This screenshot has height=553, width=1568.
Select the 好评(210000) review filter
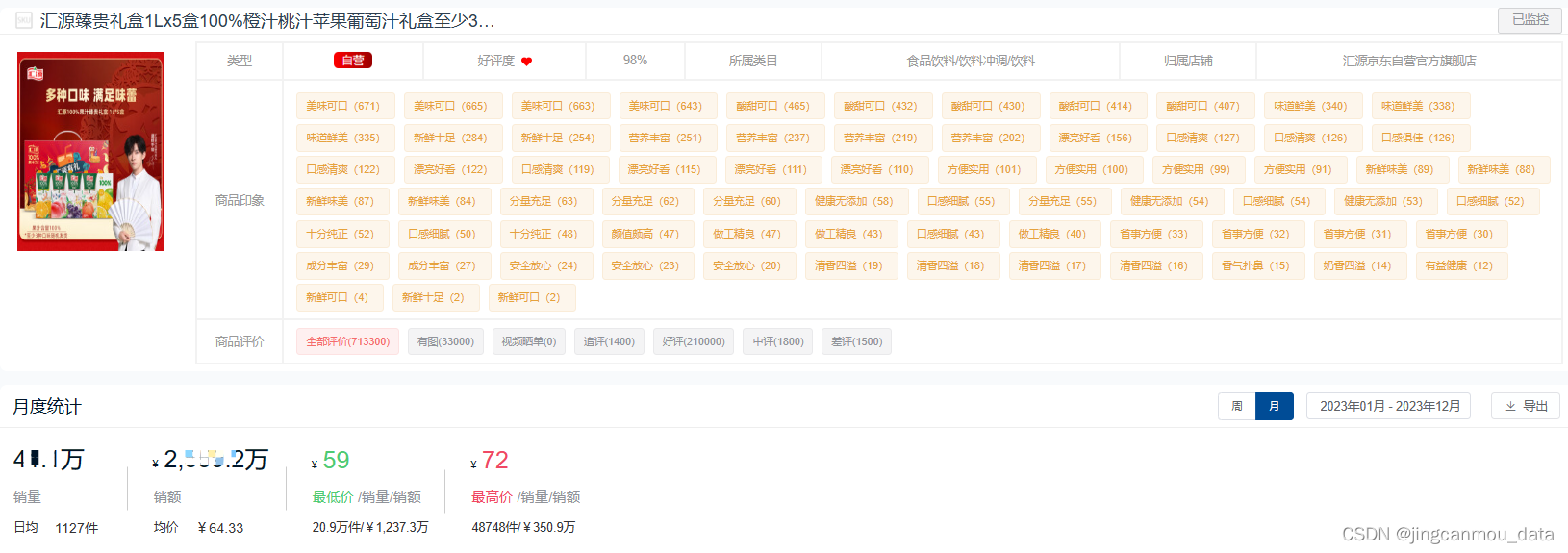(694, 341)
